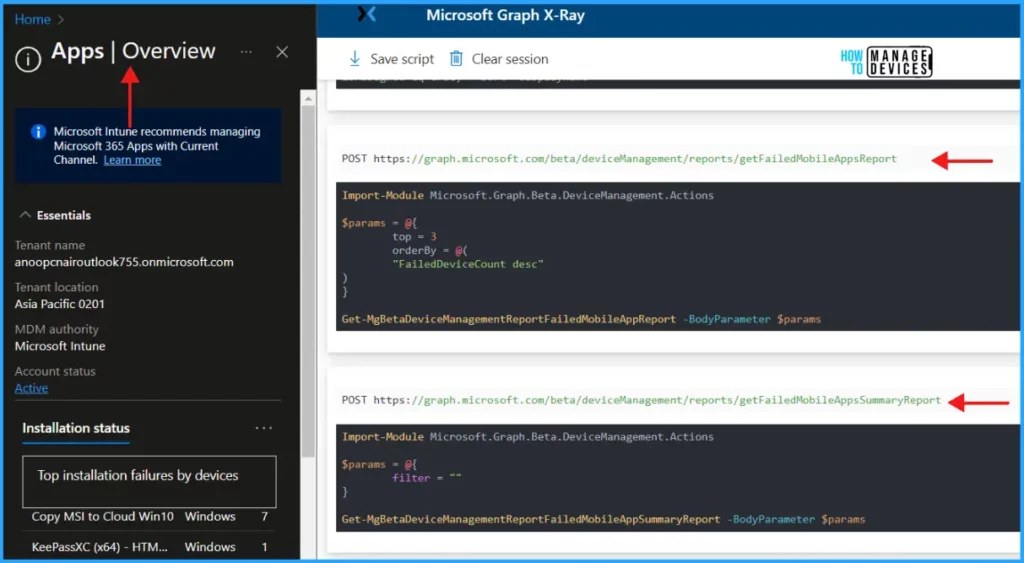The width and height of the screenshot is (1024, 563).
Task: Switch to the Installation status tab
Action: click(x=76, y=428)
